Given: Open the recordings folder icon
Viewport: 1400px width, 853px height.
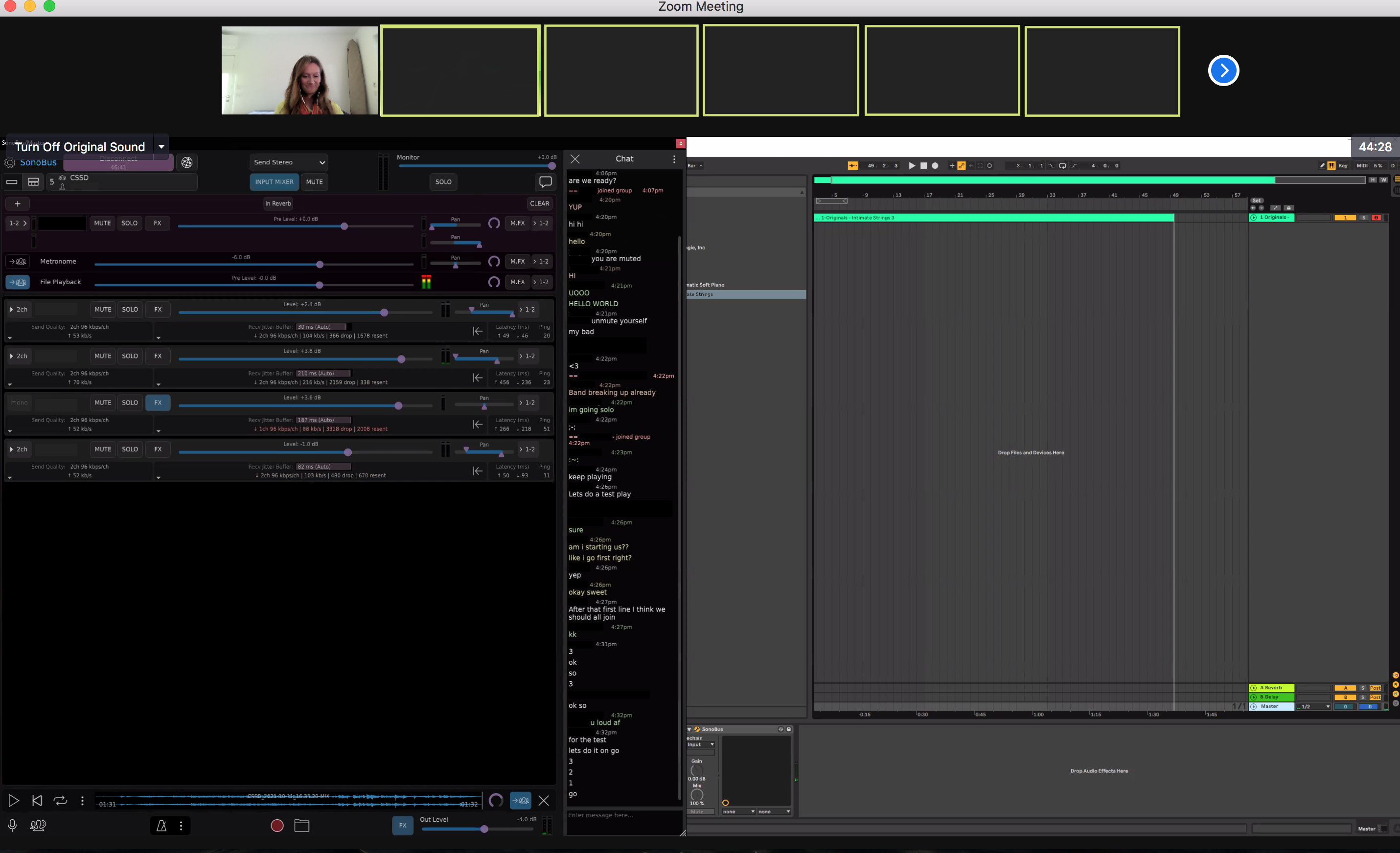Looking at the screenshot, I should (x=302, y=826).
